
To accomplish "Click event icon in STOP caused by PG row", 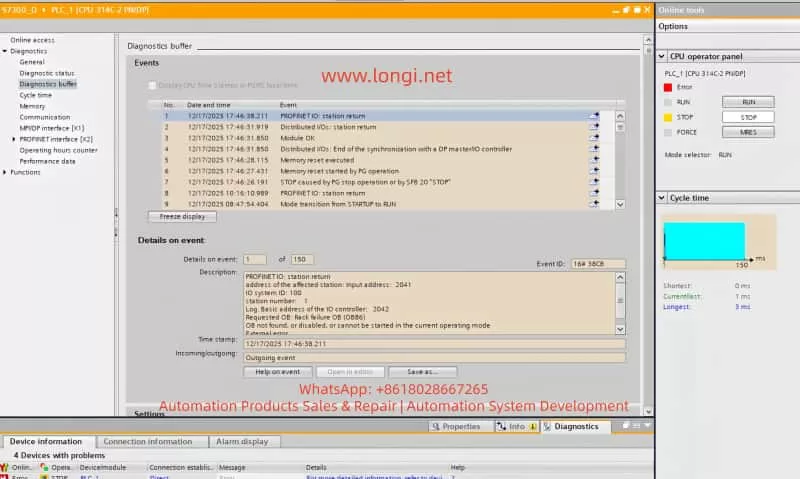I will tap(594, 182).
